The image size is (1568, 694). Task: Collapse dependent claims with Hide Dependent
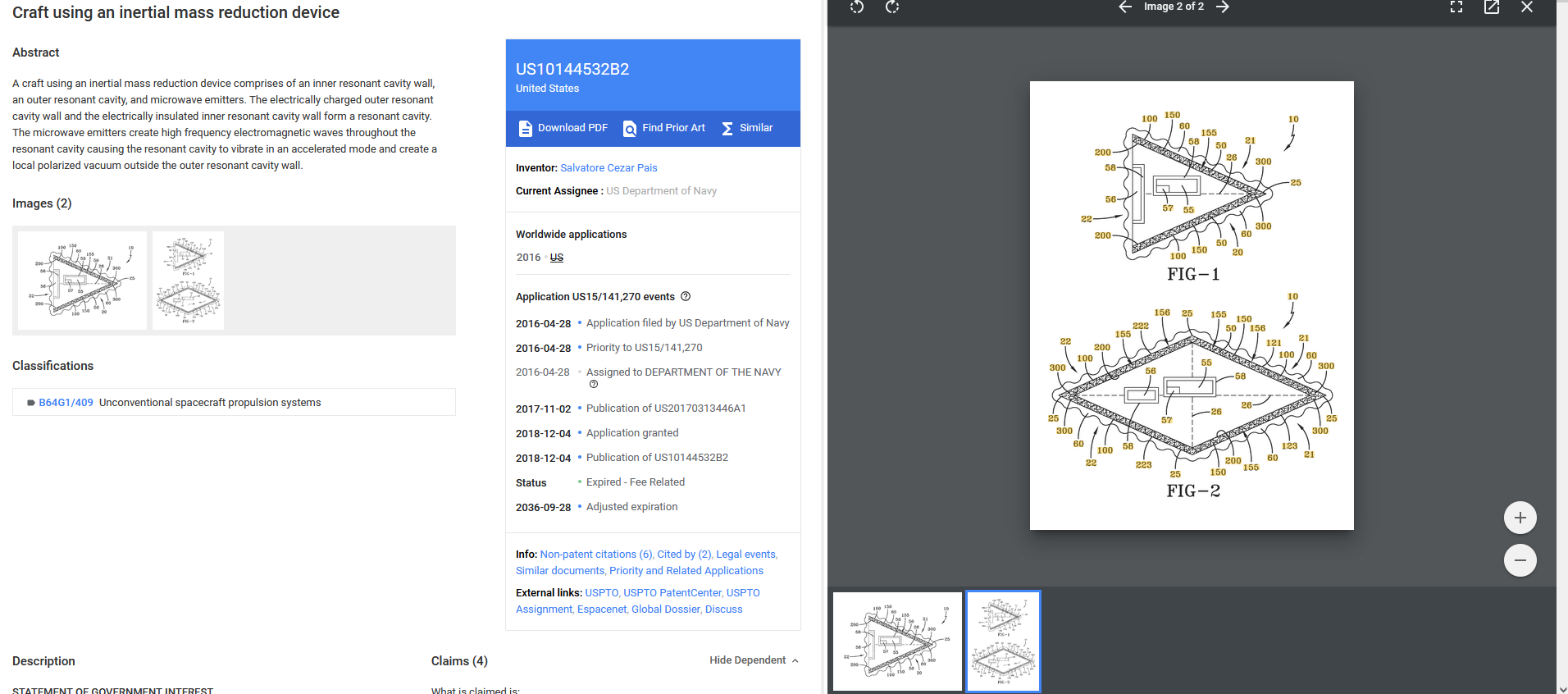click(754, 660)
